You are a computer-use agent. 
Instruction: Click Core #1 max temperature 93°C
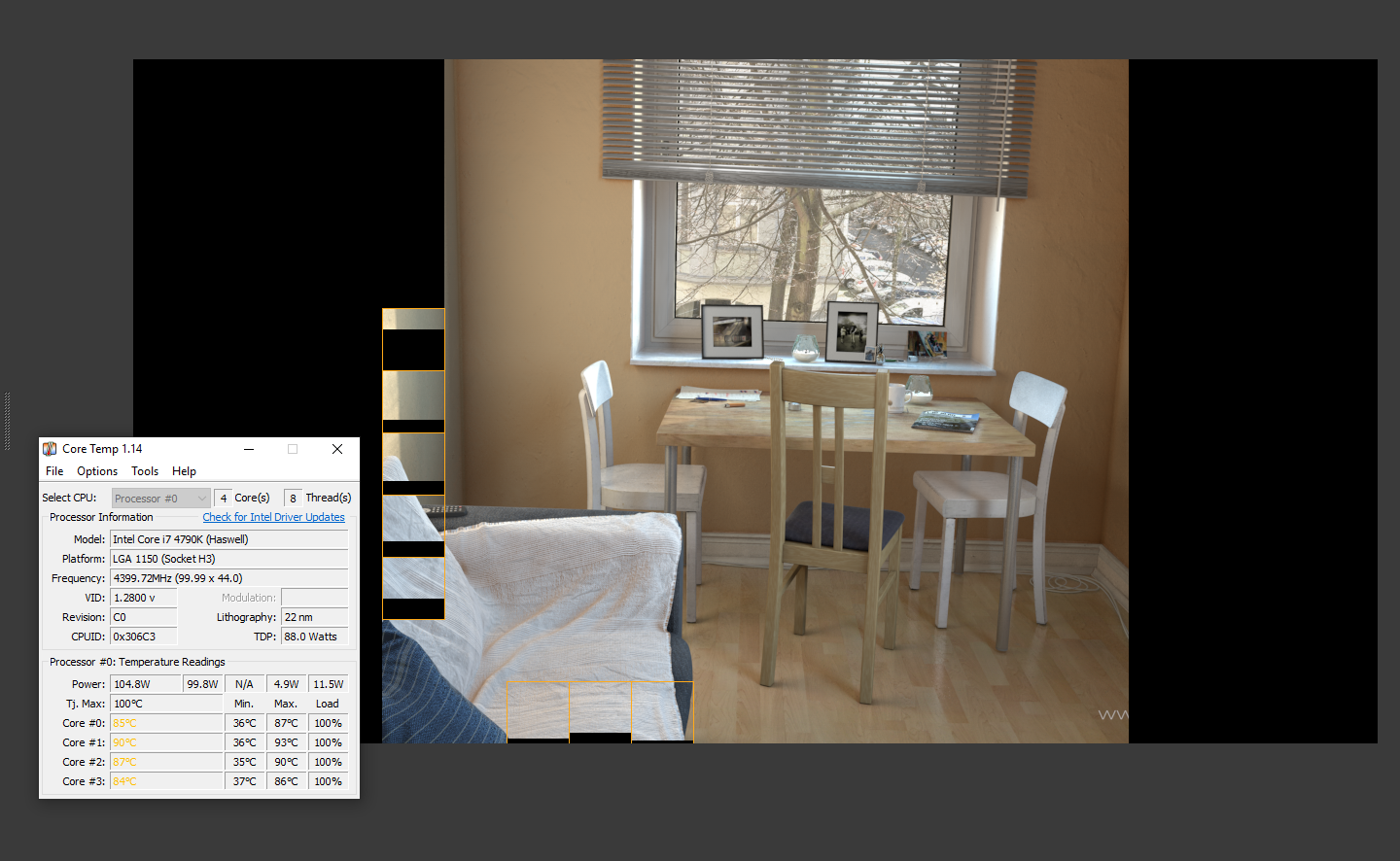(x=287, y=742)
